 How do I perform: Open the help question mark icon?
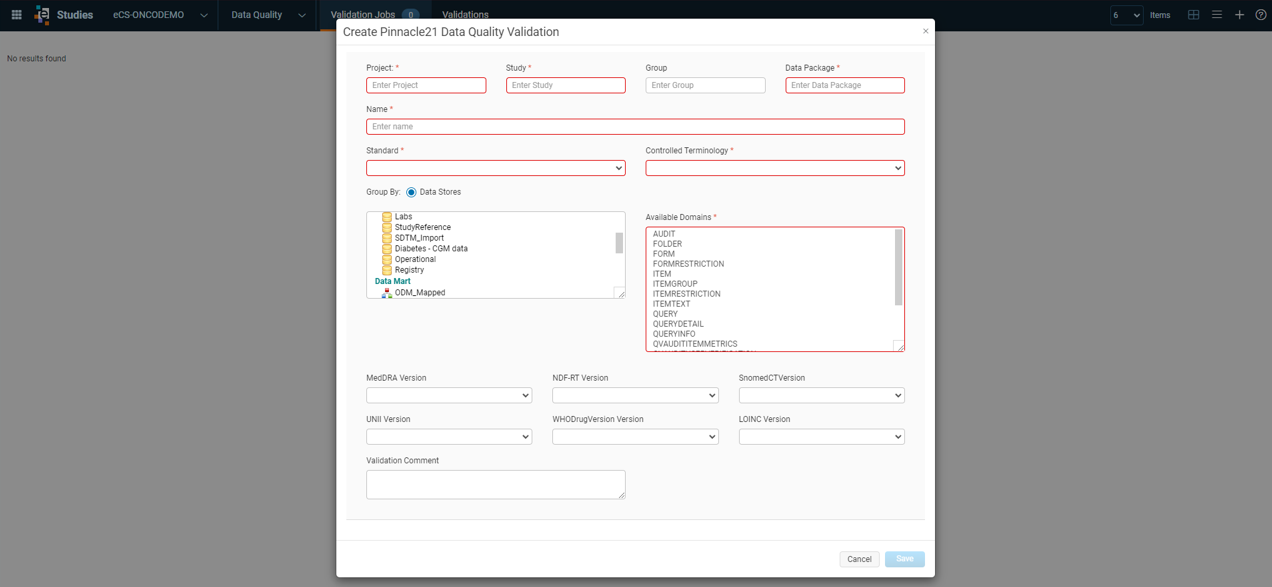[x=1261, y=15]
